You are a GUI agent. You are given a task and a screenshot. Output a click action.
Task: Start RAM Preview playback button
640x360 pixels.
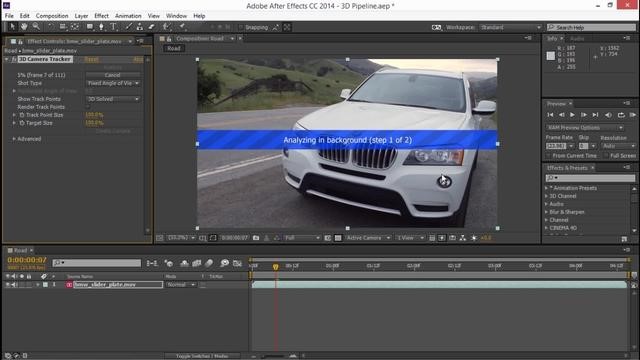point(633,115)
